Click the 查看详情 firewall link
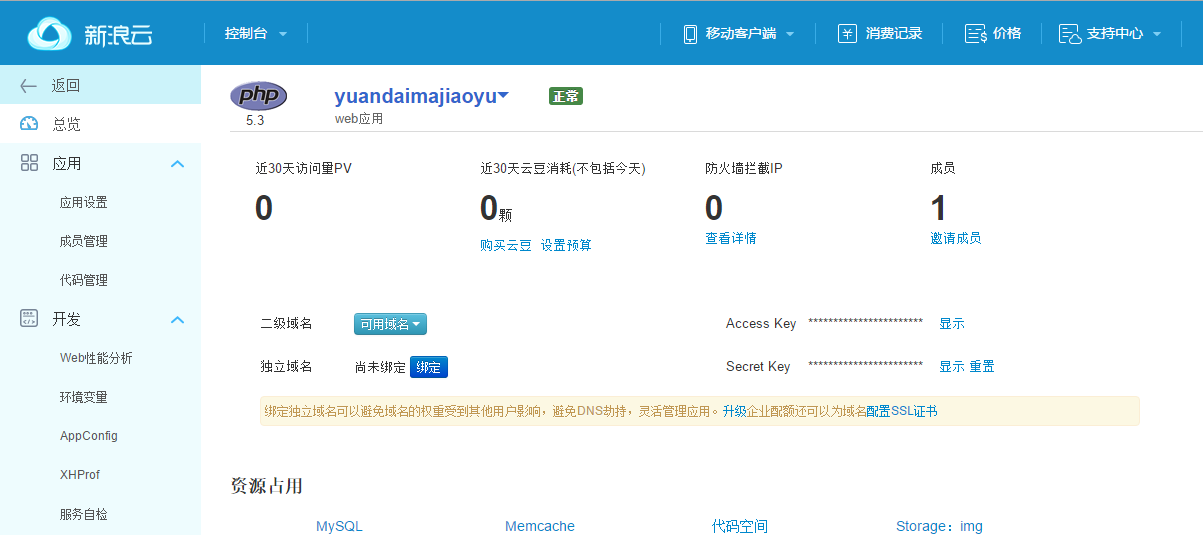 click(730, 238)
